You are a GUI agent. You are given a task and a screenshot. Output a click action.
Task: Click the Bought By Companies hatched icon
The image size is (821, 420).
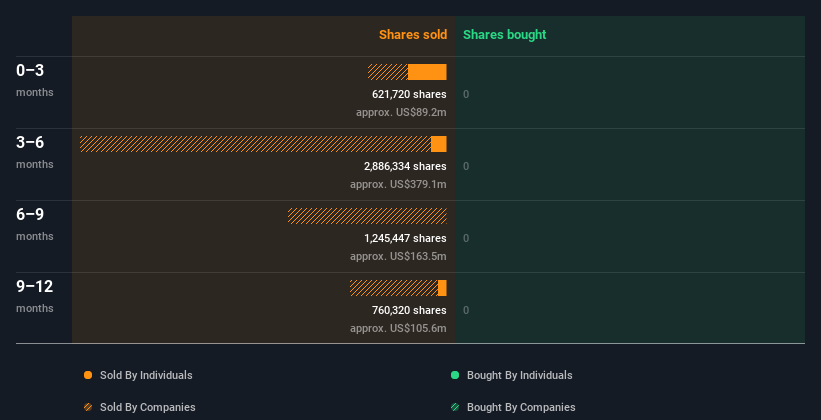coord(455,407)
